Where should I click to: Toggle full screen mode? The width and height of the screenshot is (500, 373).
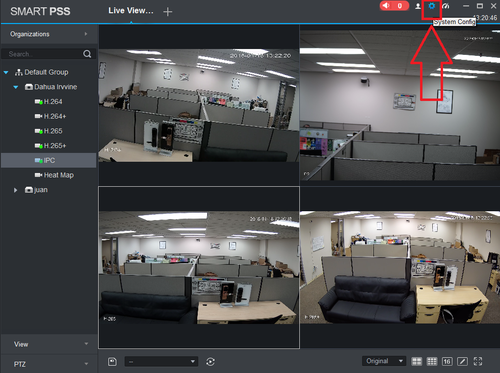pos(478,361)
